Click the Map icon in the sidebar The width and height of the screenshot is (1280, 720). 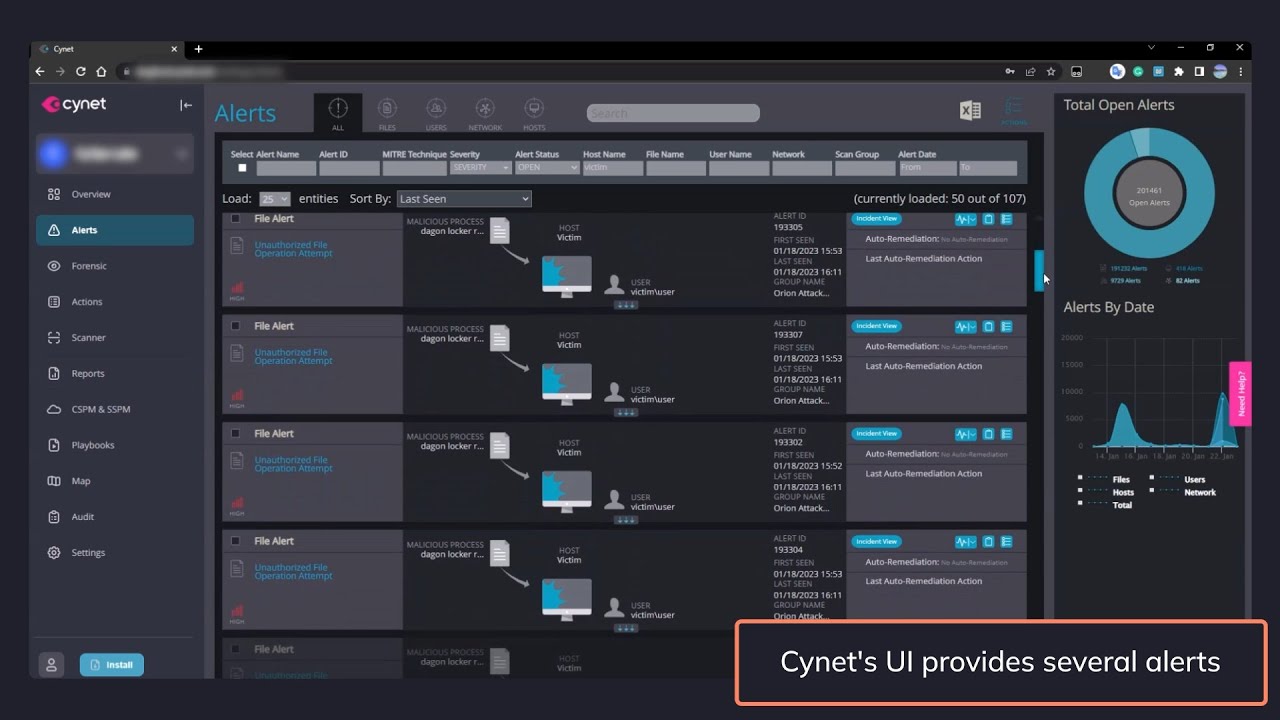pyautogui.click(x=54, y=481)
